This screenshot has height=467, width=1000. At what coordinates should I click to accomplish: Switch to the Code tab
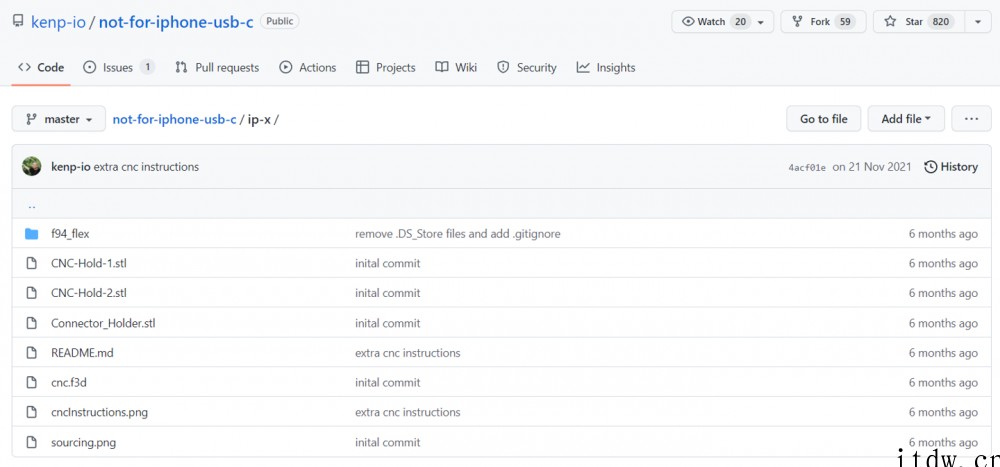click(41, 68)
